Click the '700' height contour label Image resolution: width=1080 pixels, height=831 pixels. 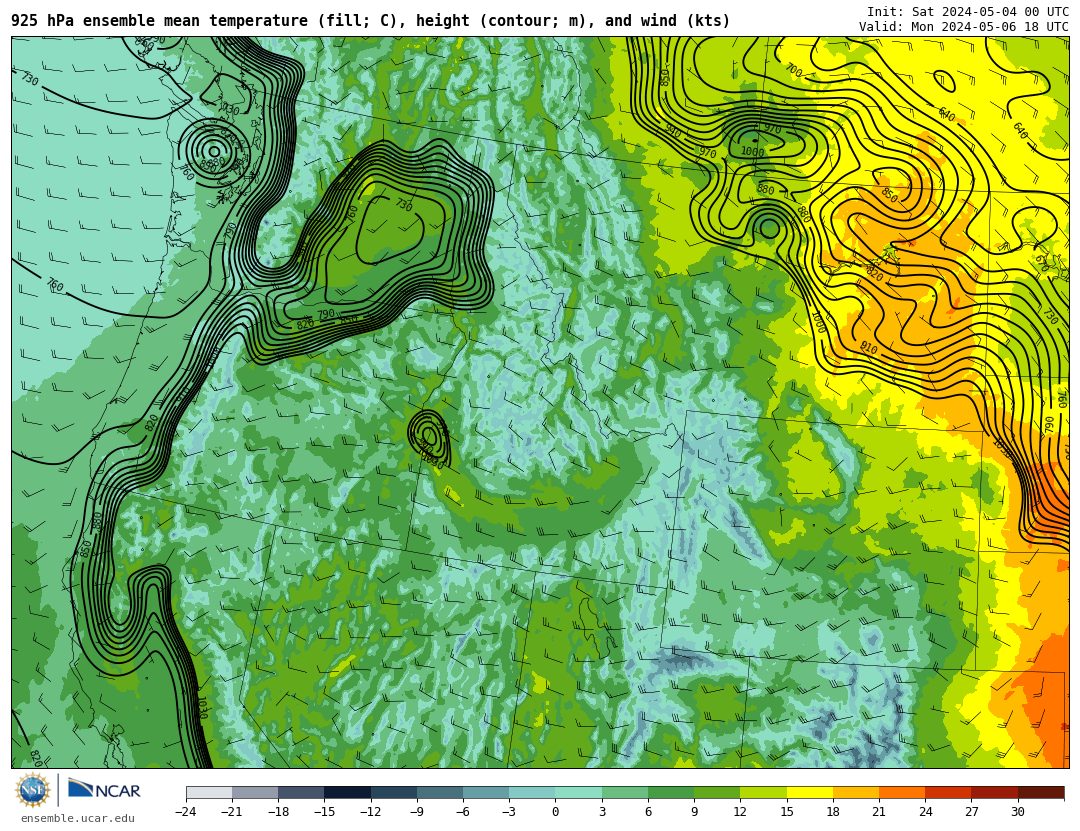[x=793, y=70]
